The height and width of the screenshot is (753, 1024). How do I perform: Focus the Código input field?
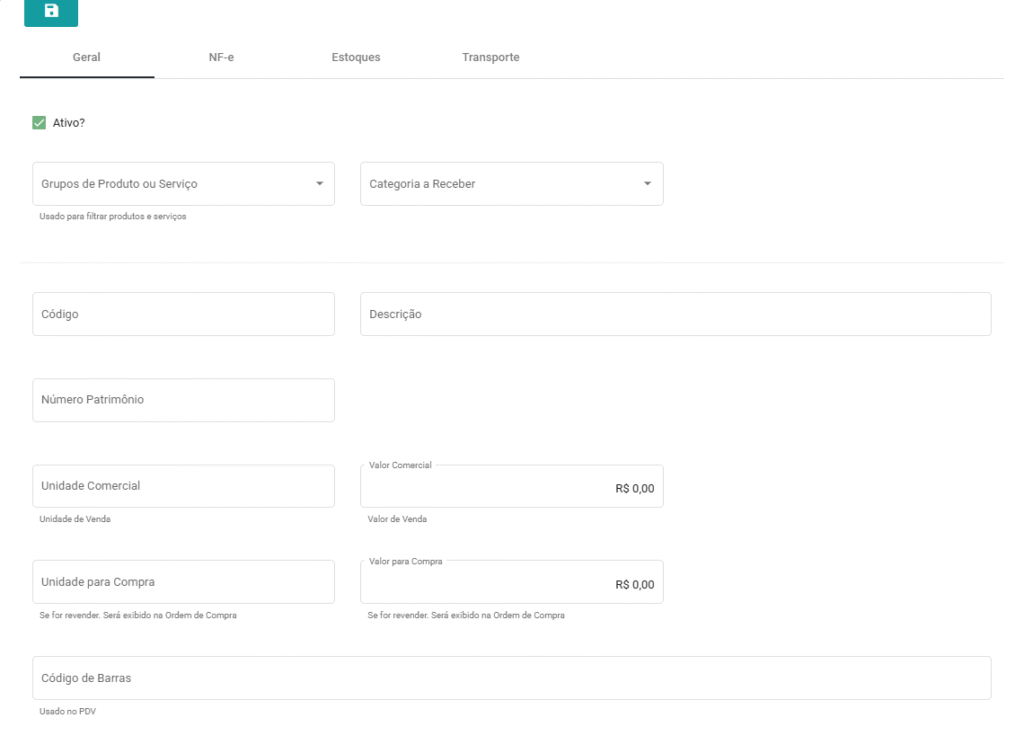click(183, 314)
